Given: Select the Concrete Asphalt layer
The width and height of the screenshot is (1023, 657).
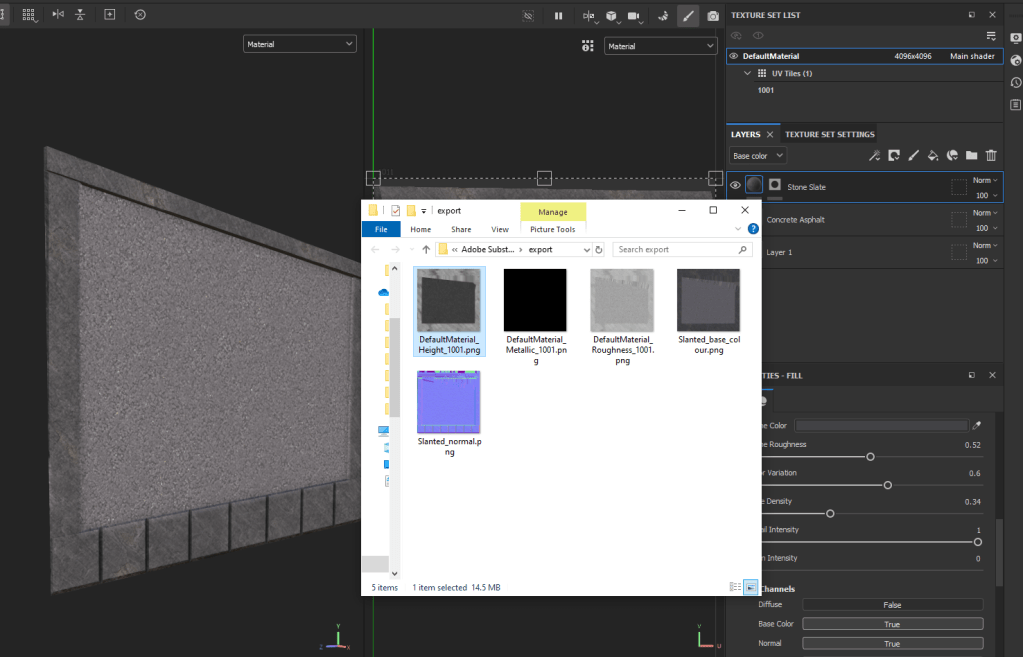Looking at the screenshot, I should tap(795, 220).
